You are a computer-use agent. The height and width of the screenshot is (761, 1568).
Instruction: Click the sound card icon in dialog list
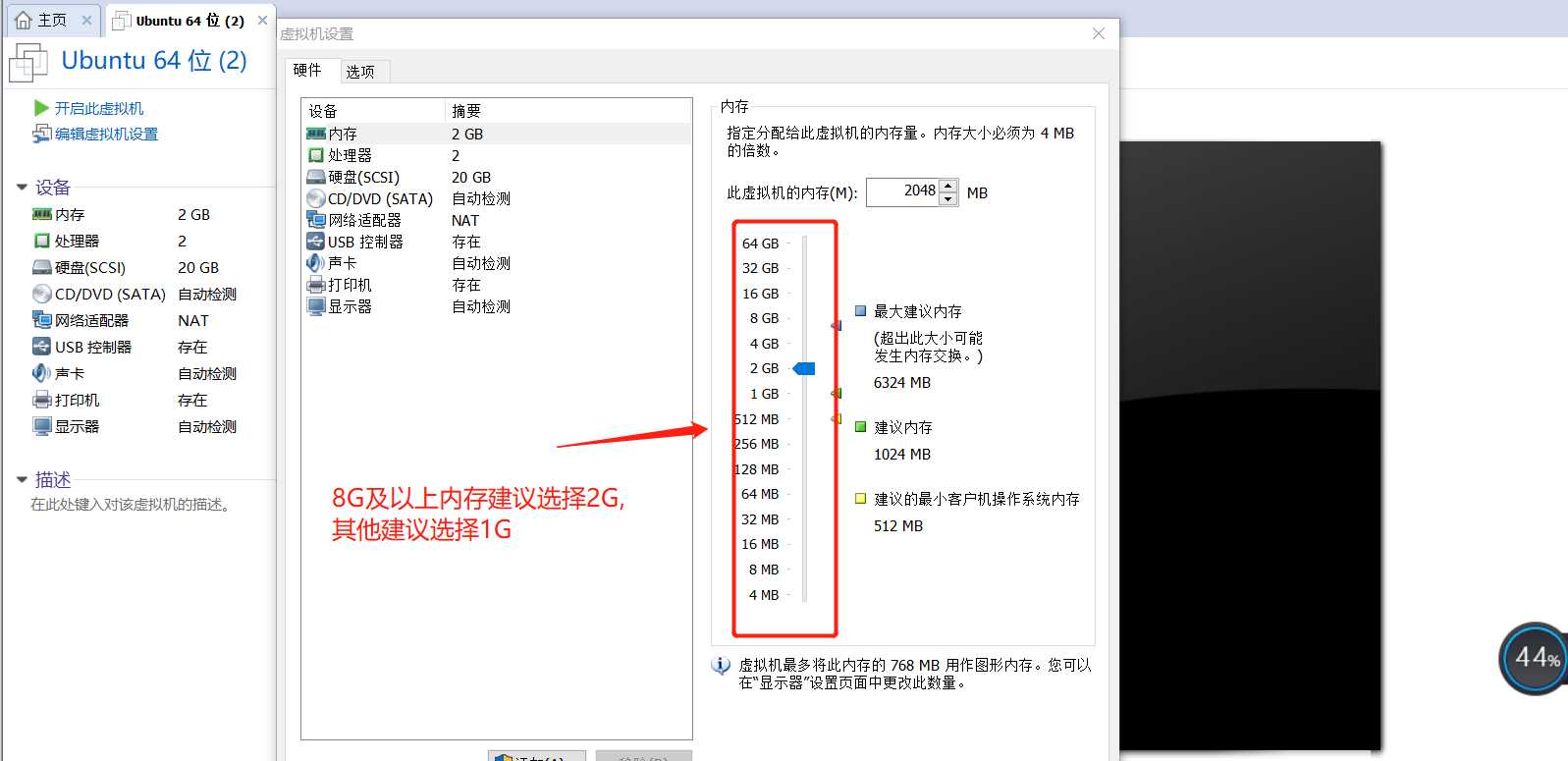point(316,263)
